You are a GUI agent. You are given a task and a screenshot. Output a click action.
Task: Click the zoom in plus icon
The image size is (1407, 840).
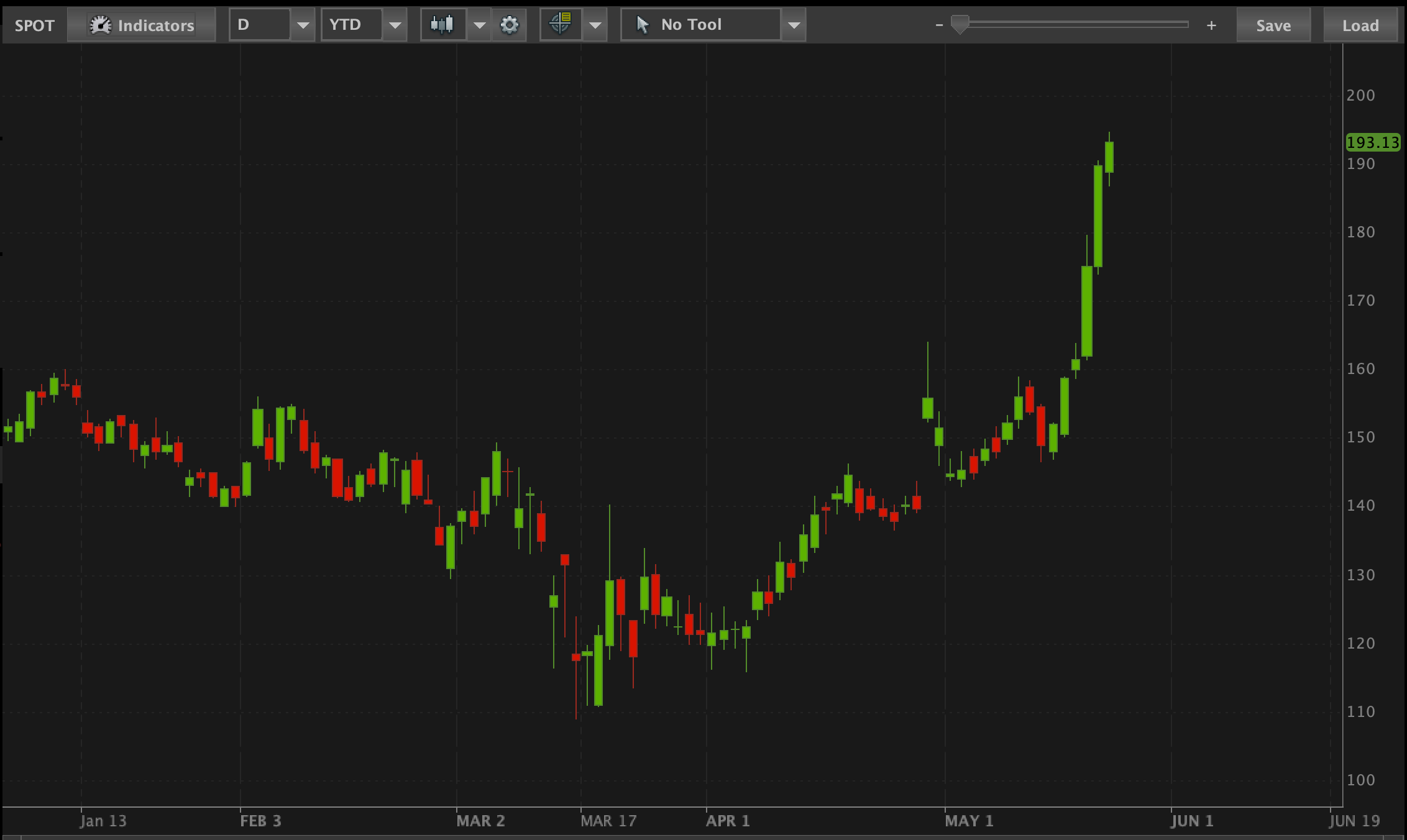(x=1211, y=25)
